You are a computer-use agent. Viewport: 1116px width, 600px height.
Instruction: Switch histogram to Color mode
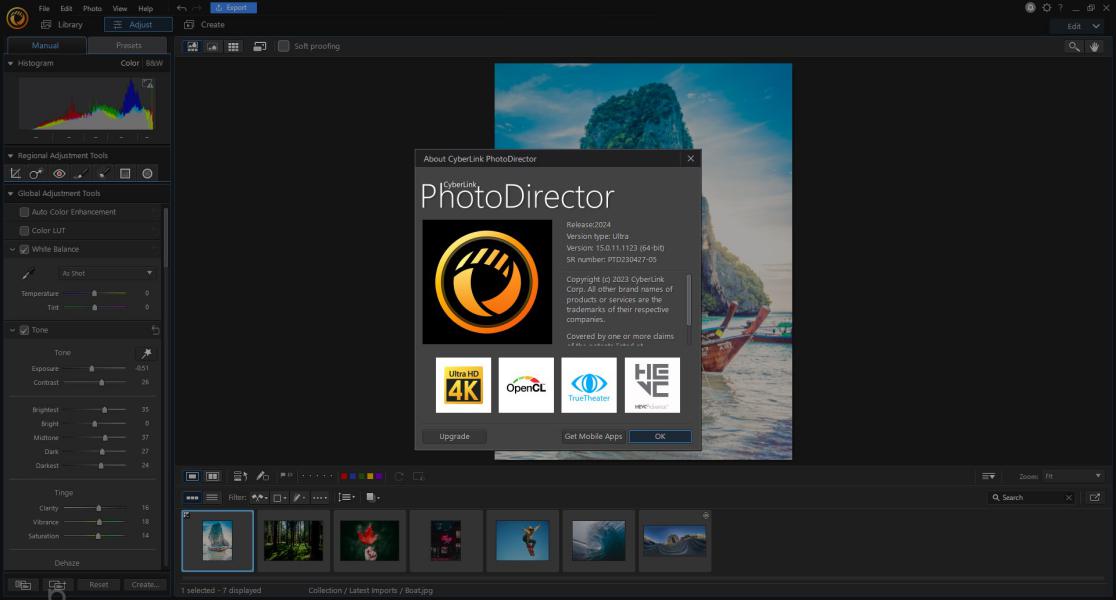[130, 63]
